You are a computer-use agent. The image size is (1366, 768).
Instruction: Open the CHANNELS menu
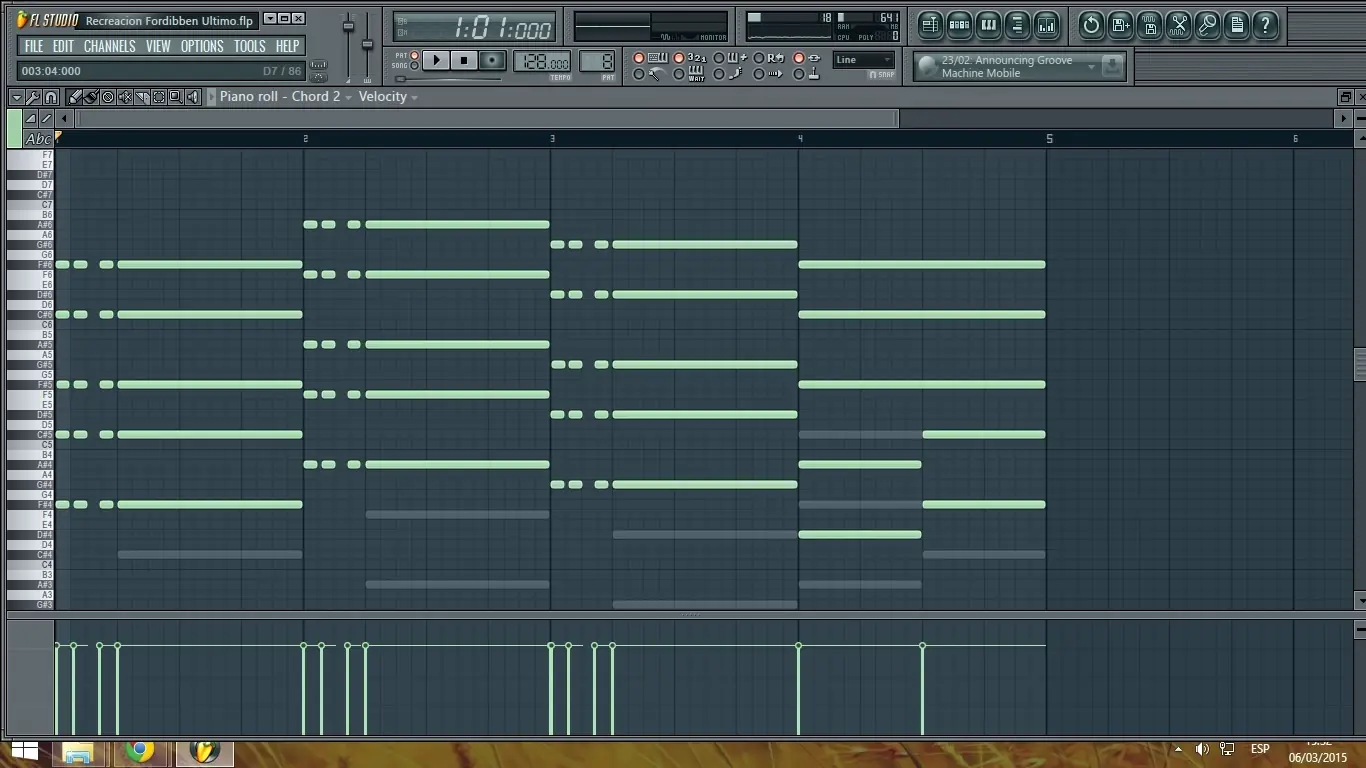pos(109,46)
